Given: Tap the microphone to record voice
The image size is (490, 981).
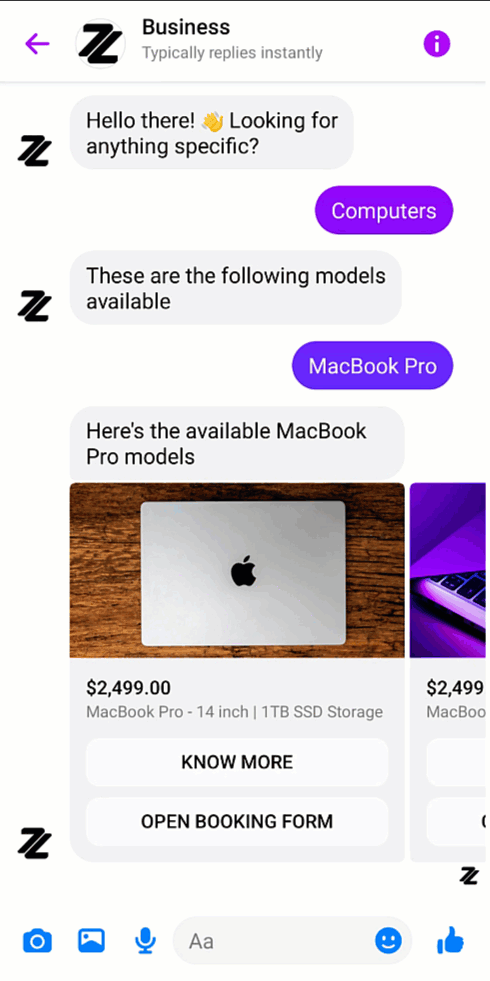Looking at the screenshot, I should click(145, 940).
